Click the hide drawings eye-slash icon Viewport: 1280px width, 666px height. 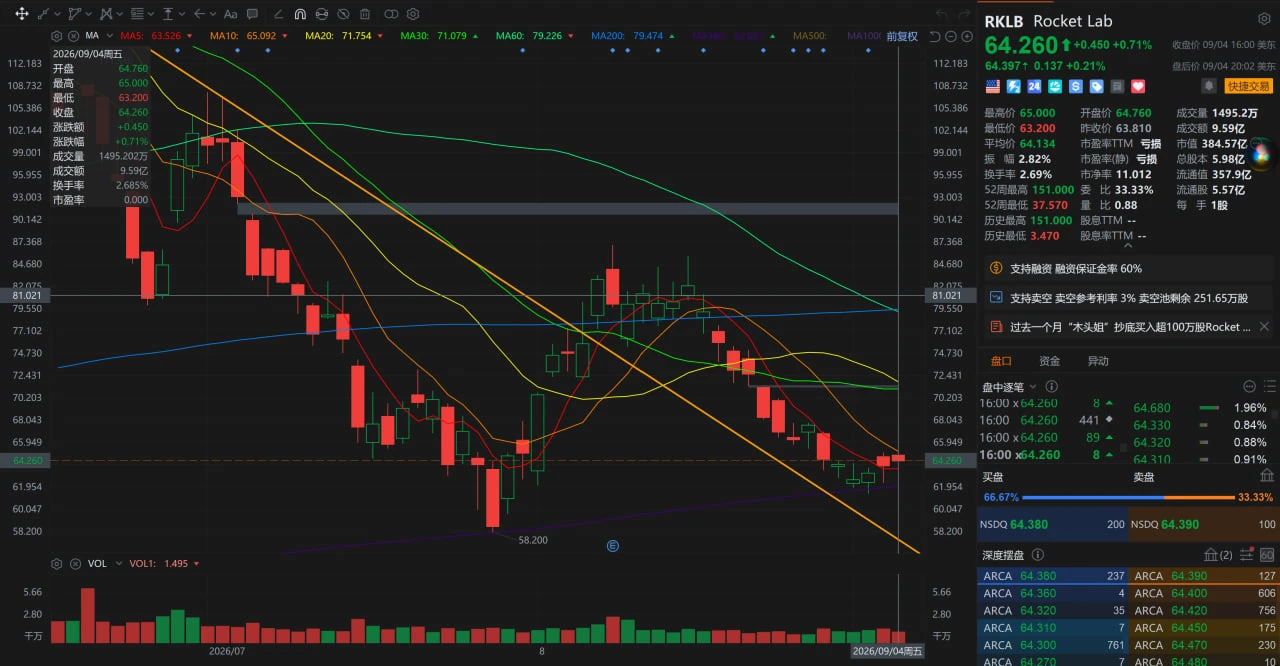[x=343, y=14]
